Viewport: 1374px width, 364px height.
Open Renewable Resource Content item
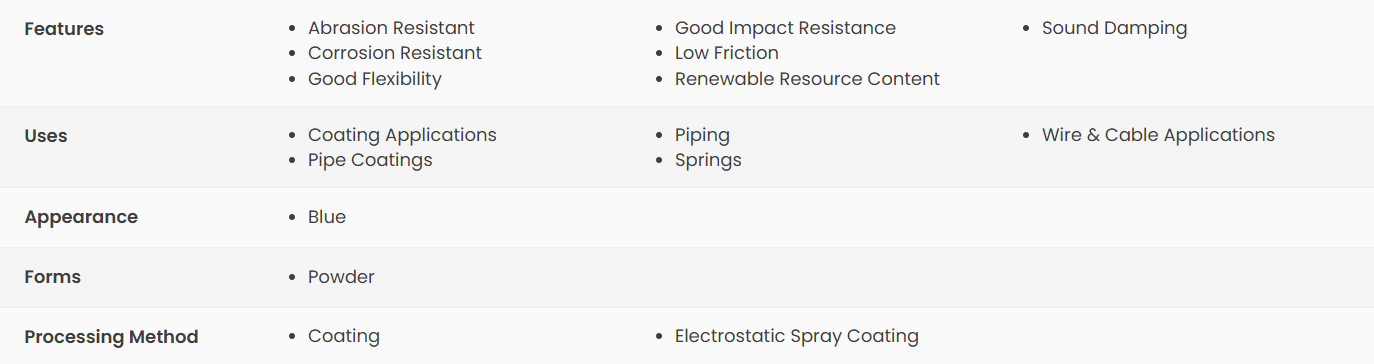[807, 79]
